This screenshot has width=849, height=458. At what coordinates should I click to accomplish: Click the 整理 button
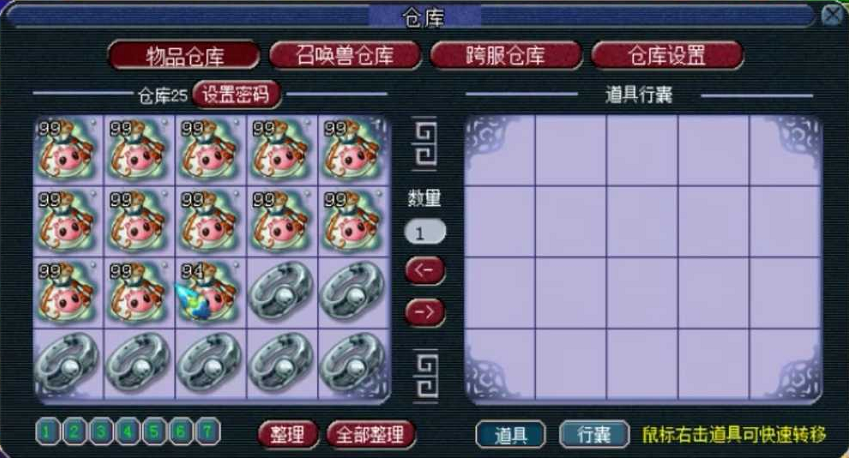[288, 434]
